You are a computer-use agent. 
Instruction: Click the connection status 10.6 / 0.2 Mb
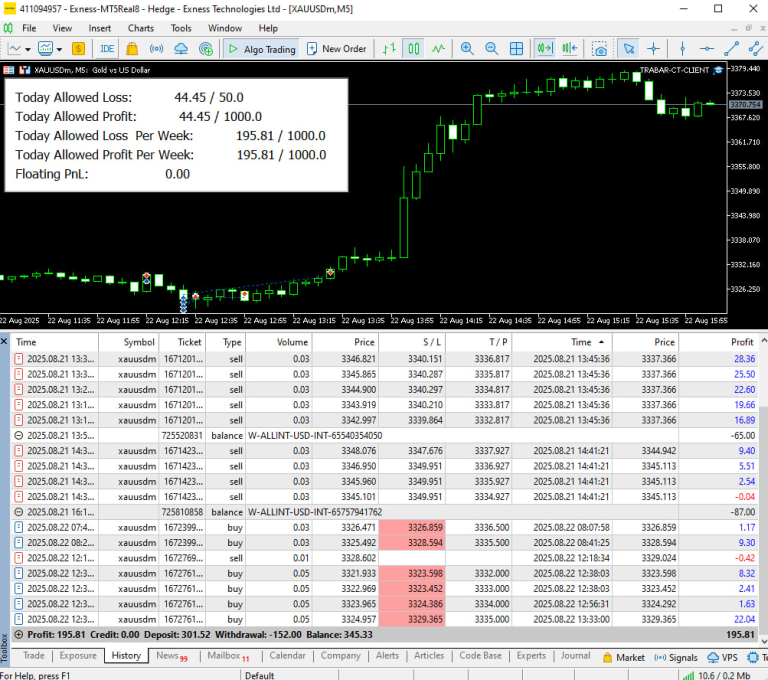point(717,676)
